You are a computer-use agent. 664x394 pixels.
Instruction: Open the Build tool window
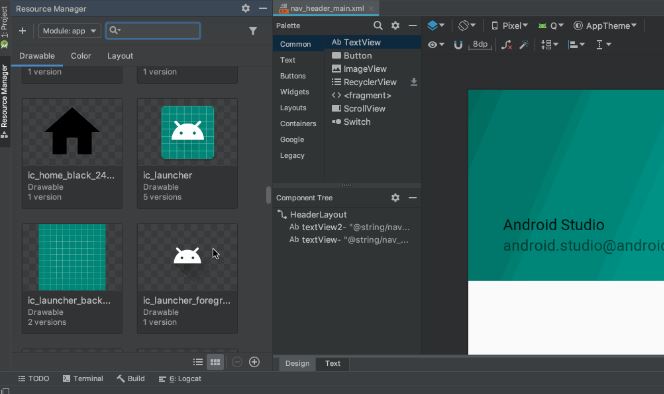130,379
